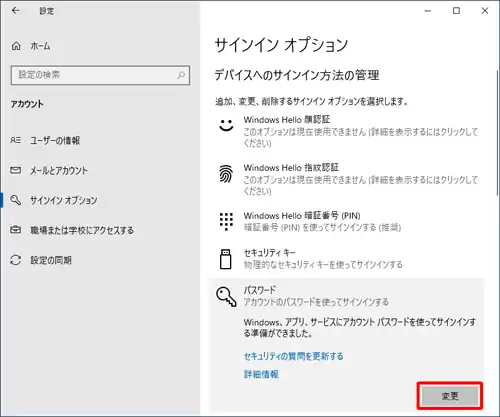The width and height of the screenshot is (500, 417).
Task: Expand the Windows Hello 指紋認証 option
Action: click(346, 179)
